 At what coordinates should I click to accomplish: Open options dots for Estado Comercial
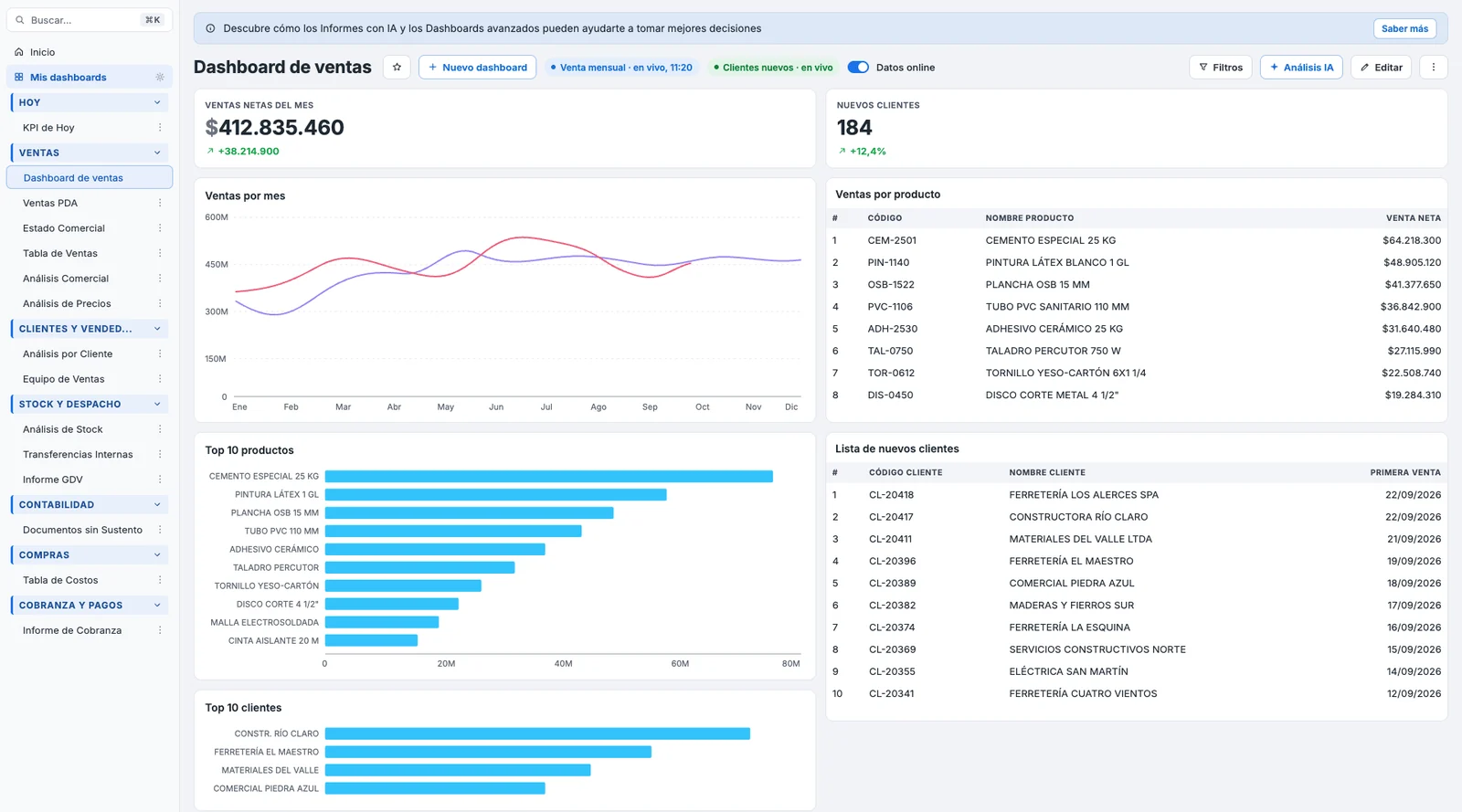point(160,228)
